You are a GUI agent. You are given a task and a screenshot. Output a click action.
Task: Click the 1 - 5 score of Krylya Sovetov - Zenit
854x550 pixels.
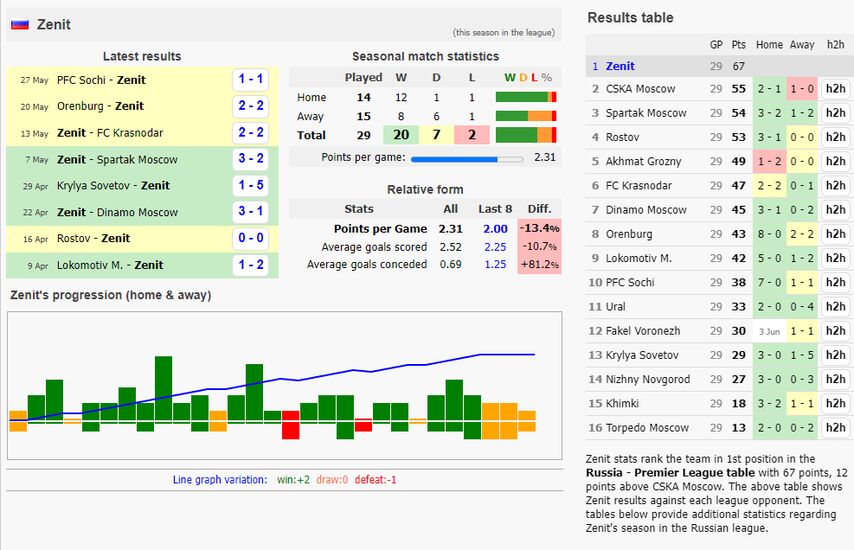pyautogui.click(x=251, y=185)
